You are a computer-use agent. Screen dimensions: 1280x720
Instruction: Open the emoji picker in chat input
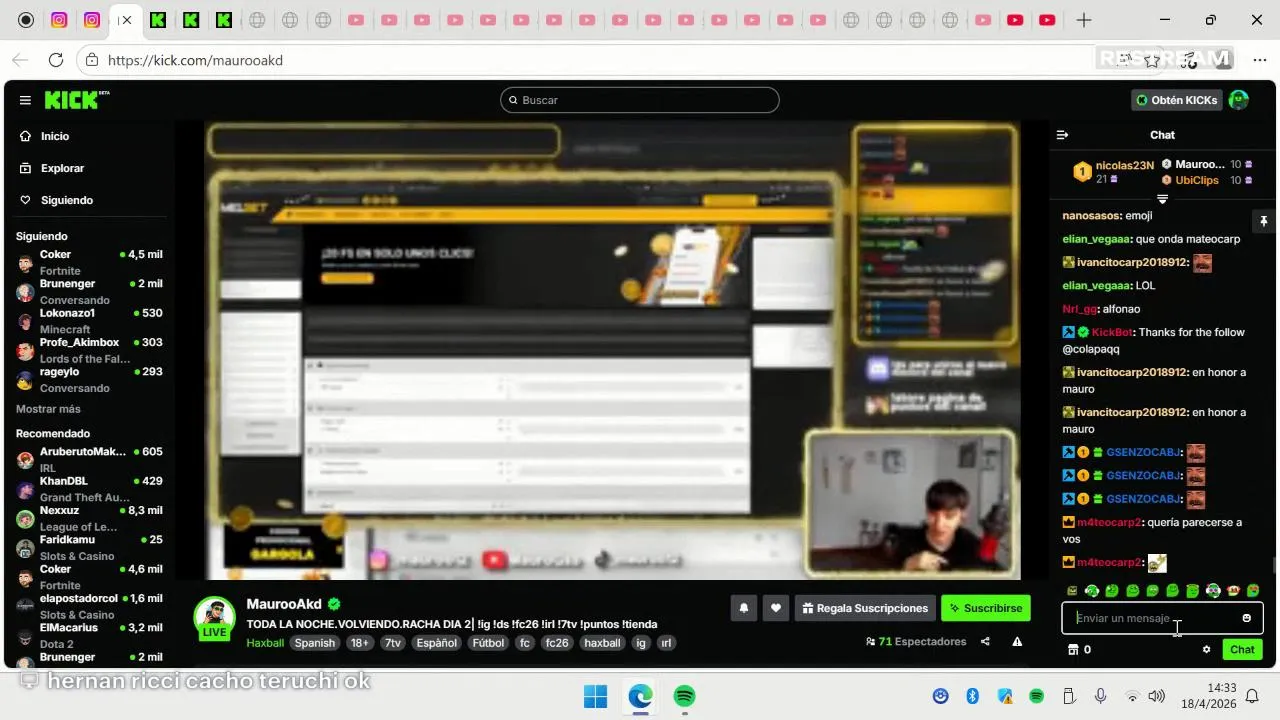(1246, 618)
